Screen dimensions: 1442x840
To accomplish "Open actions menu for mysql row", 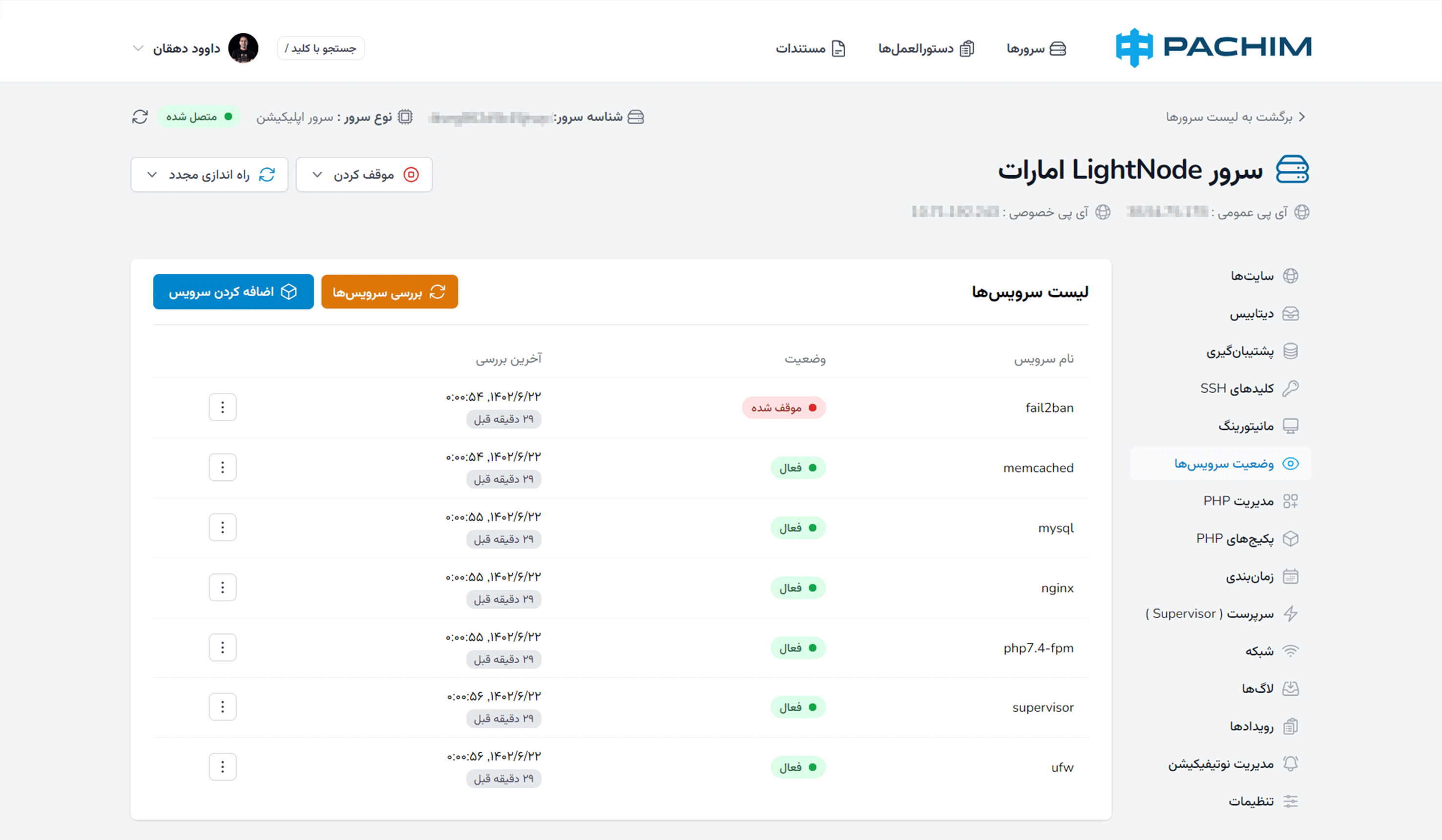I will [x=223, y=527].
